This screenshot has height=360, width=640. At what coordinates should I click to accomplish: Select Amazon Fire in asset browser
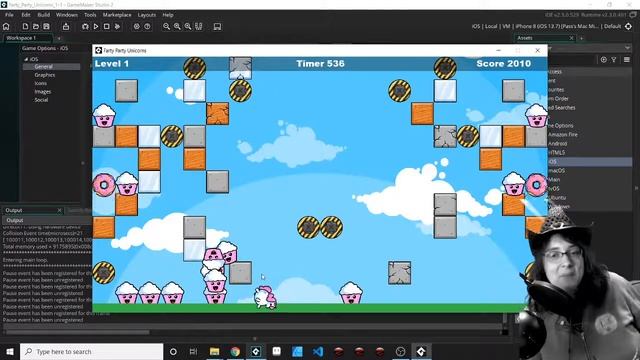tap(563, 134)
